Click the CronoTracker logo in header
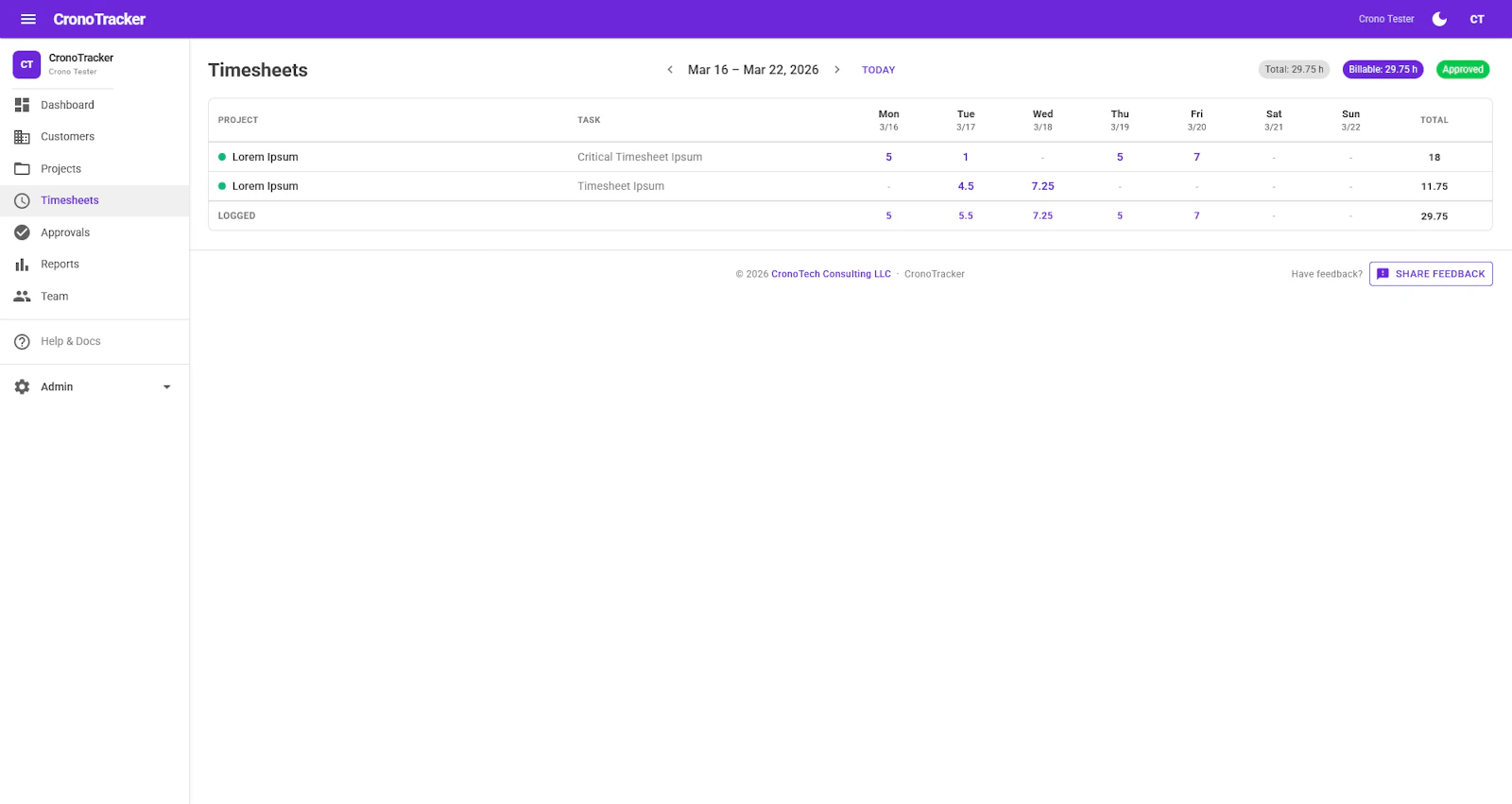The height and width of the screenshot is (804, 1512). pyautogui.click(x=99, y=19)
